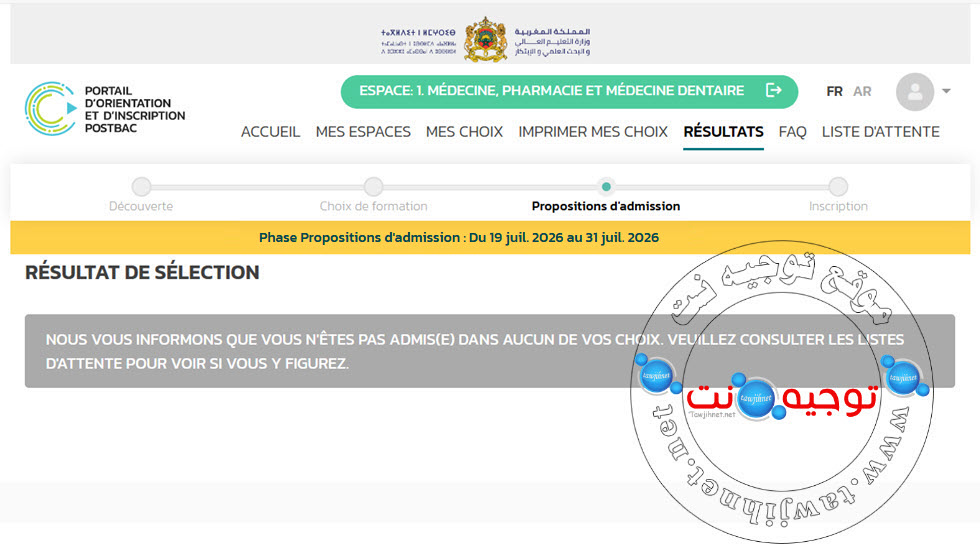Select the Découverte step circle
Image resolution: width=980 pixels, height=548 pixels.
(141, 186)
